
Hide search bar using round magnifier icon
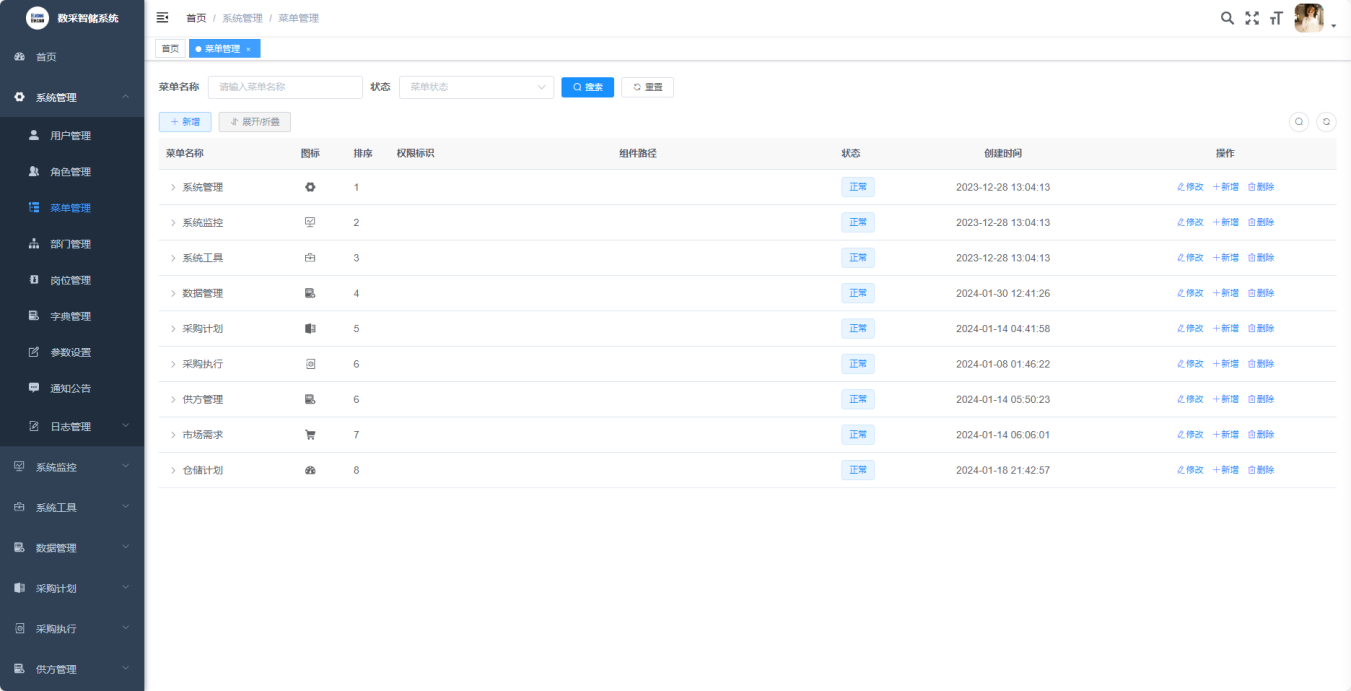pos(1299,122)
